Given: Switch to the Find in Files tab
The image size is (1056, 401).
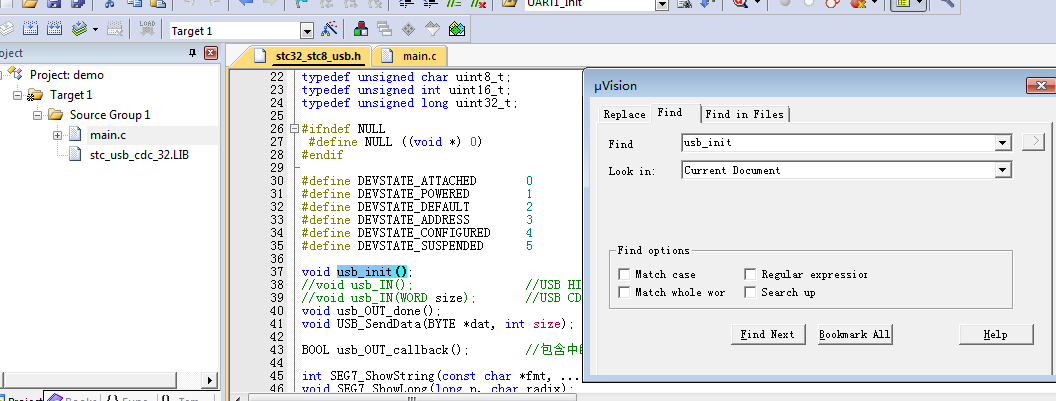Looking at the screenshot, I should click(745, 115).
